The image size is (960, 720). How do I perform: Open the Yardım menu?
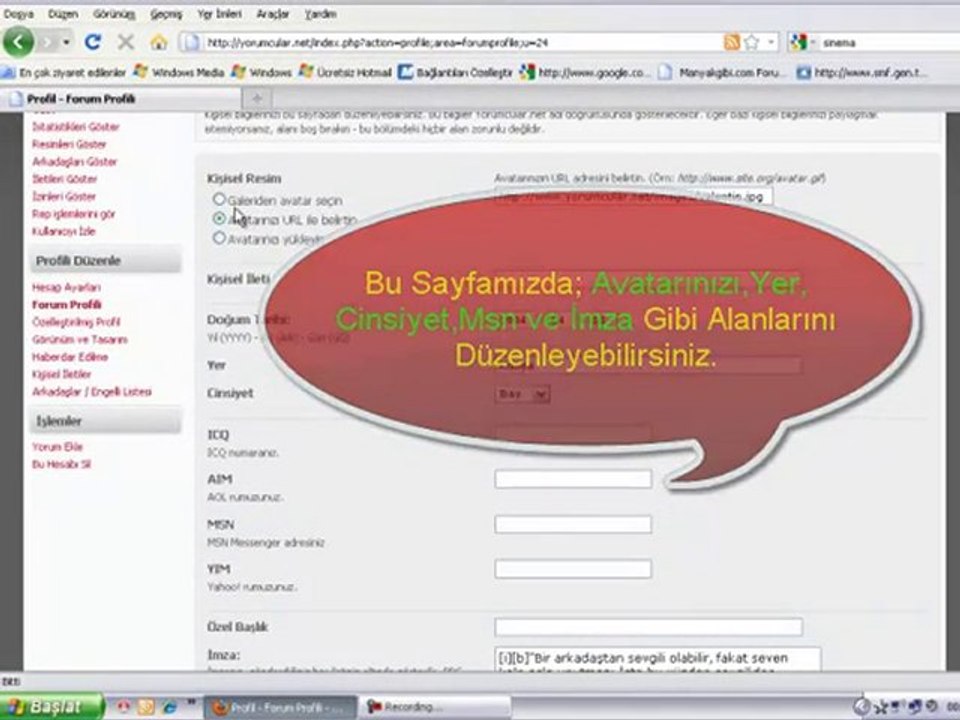(x=320, y=13)
